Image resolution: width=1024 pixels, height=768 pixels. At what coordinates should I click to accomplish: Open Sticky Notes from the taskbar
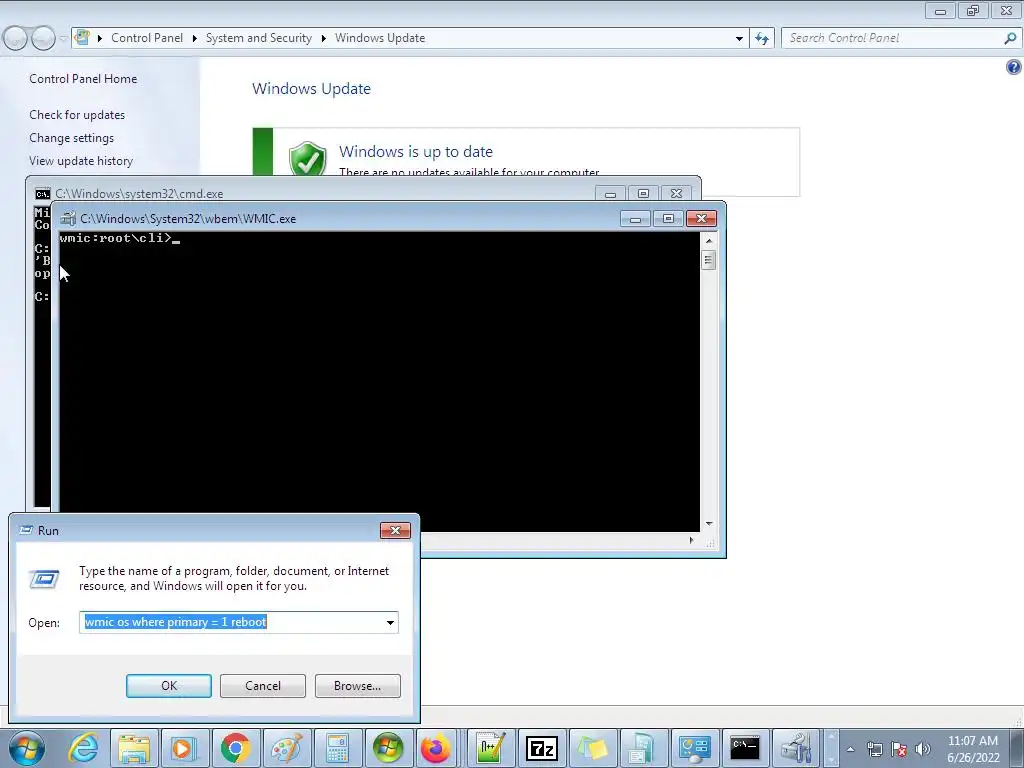(x=592, y=748)
